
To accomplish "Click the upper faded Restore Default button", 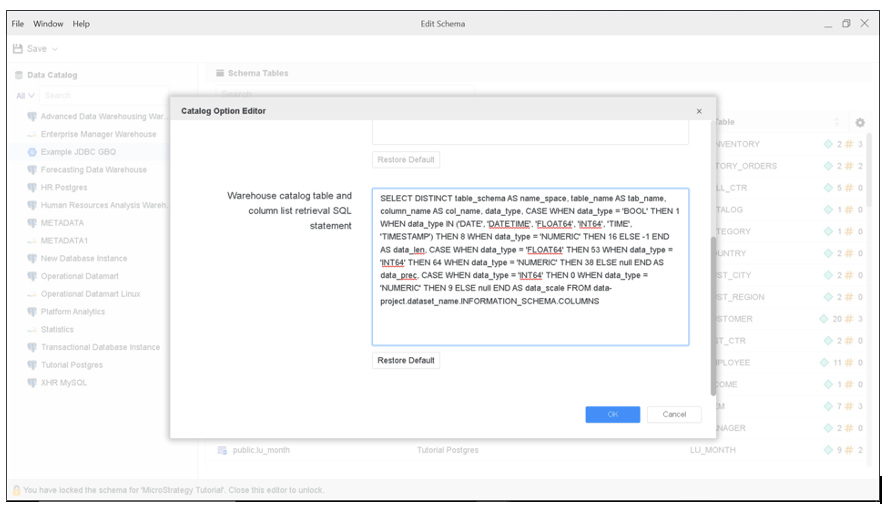I will tap(405, 160).
